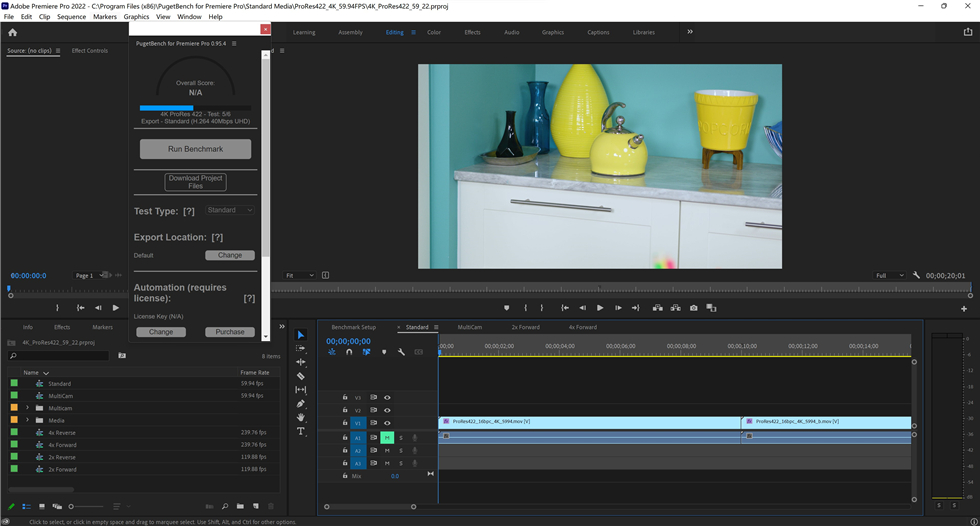Select the Pen tool

point(301,404)
